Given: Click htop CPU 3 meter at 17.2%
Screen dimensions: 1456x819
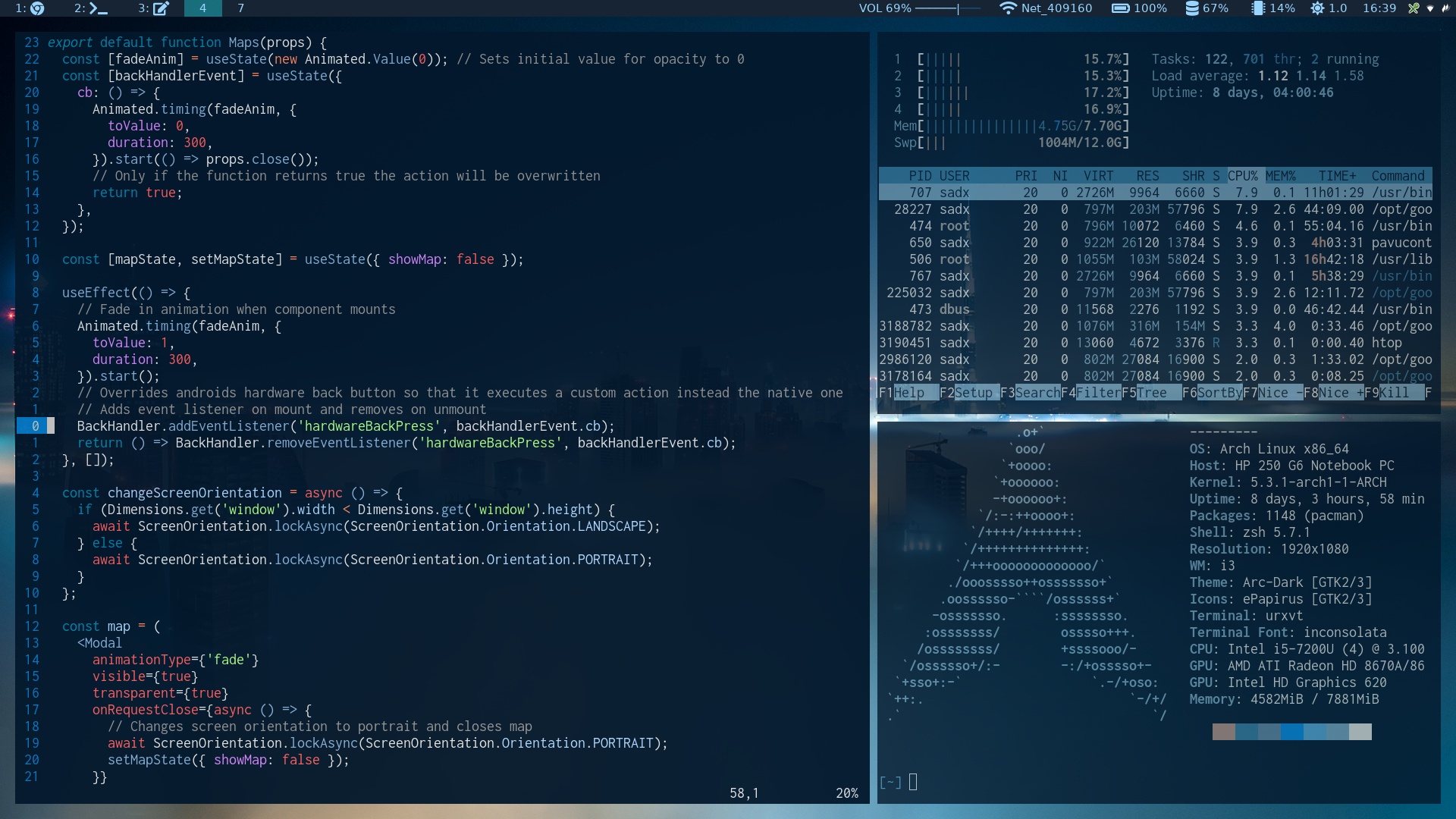Looking at the screenshot, I should point(1011,93).
